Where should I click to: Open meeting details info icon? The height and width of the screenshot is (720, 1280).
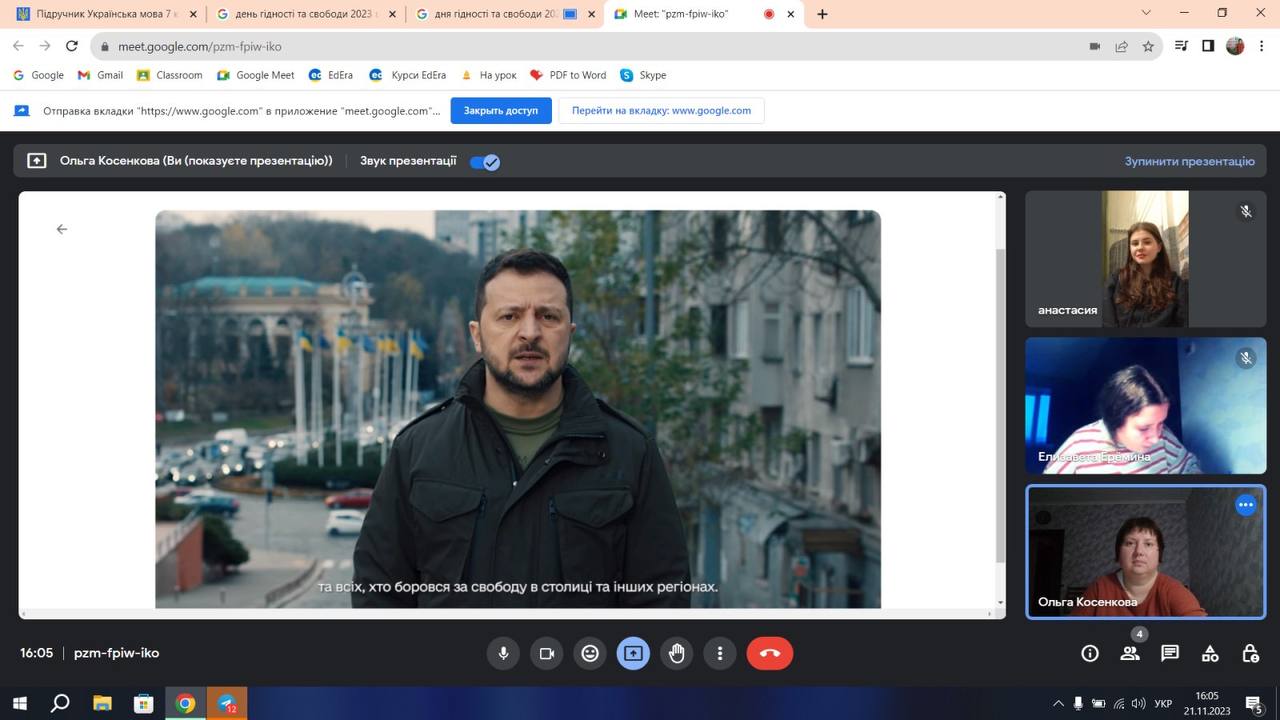point(1090,653)
